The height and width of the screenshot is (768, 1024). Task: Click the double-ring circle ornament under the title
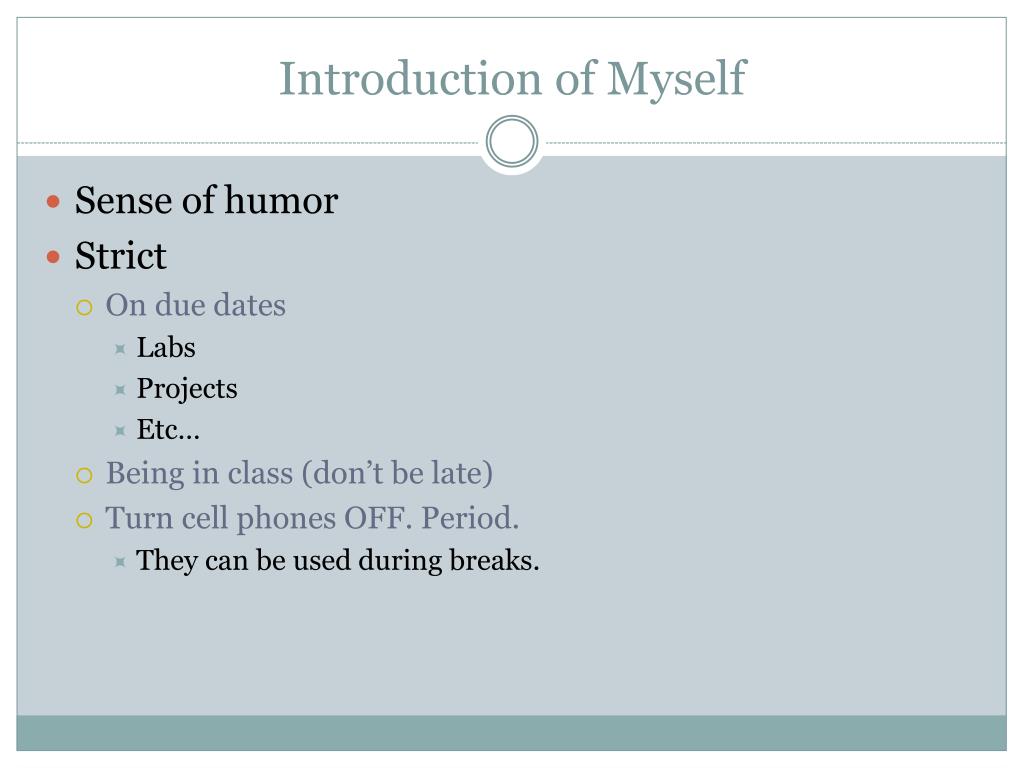(512, 141)
